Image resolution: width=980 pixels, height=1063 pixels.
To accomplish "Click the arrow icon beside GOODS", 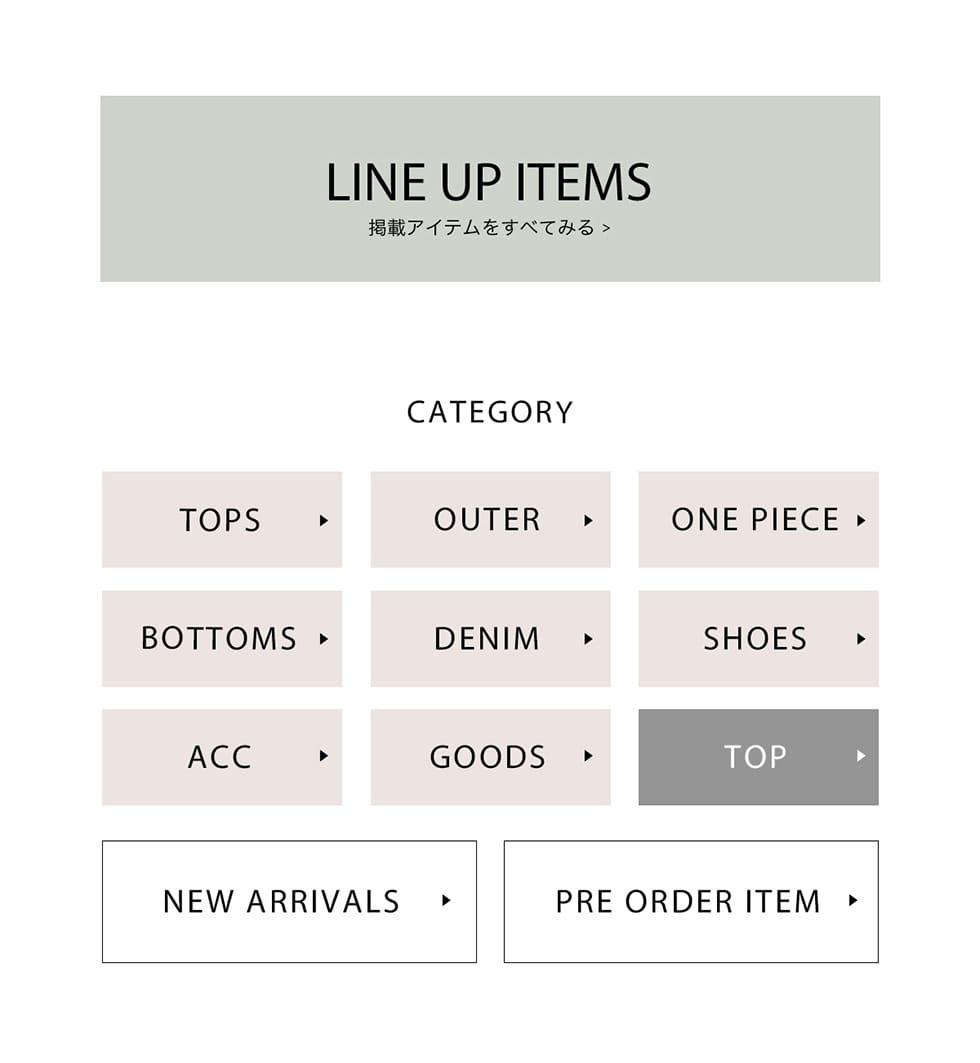I will 588,756.
